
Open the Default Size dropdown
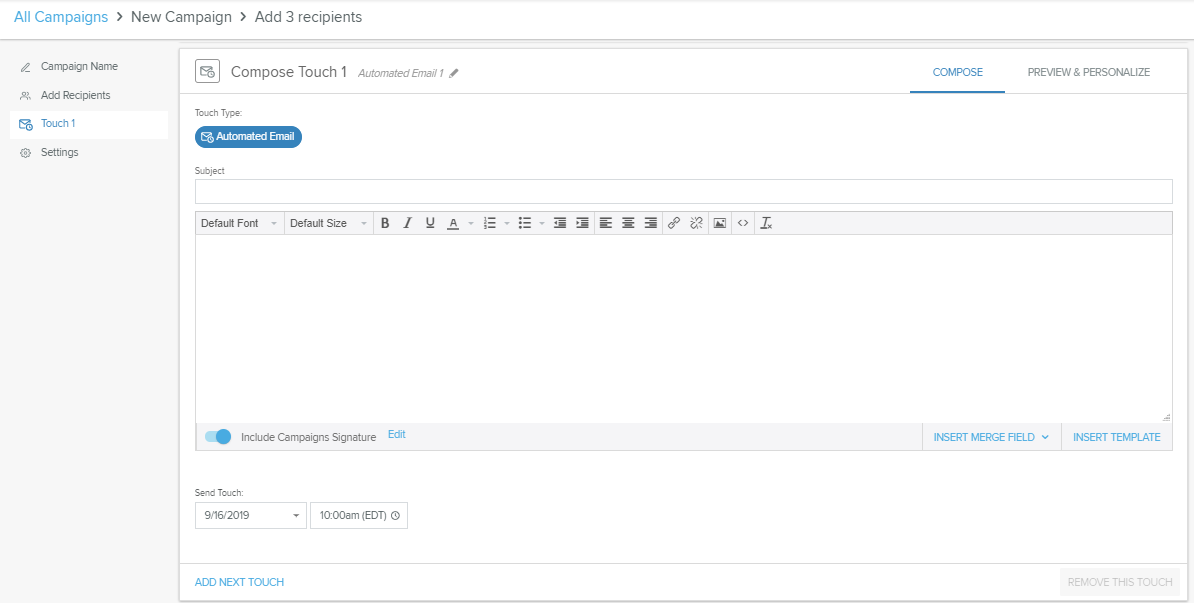(x=329, y=223)
